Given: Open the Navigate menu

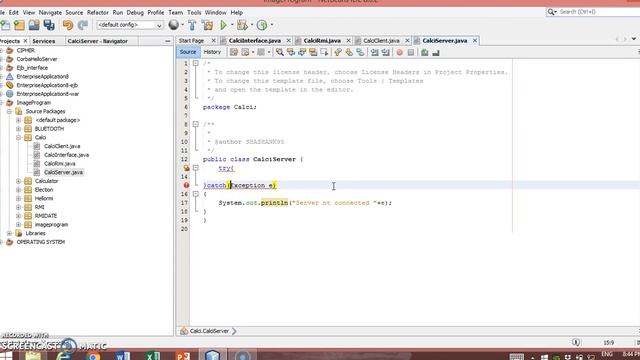Looking at the screenshot, I should pos(50,13).
